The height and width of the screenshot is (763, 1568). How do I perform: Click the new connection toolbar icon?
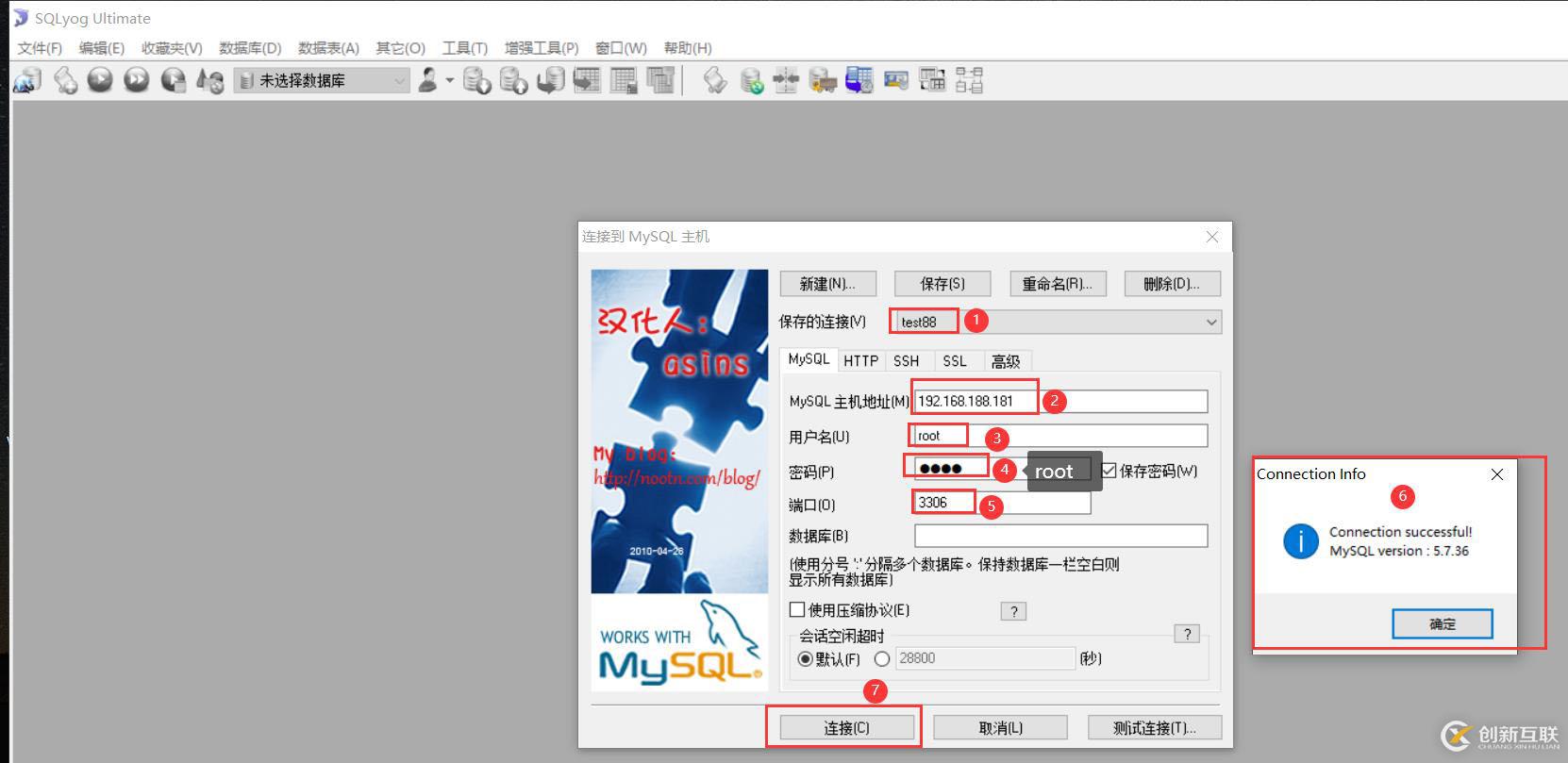click(x=27, y=81)
